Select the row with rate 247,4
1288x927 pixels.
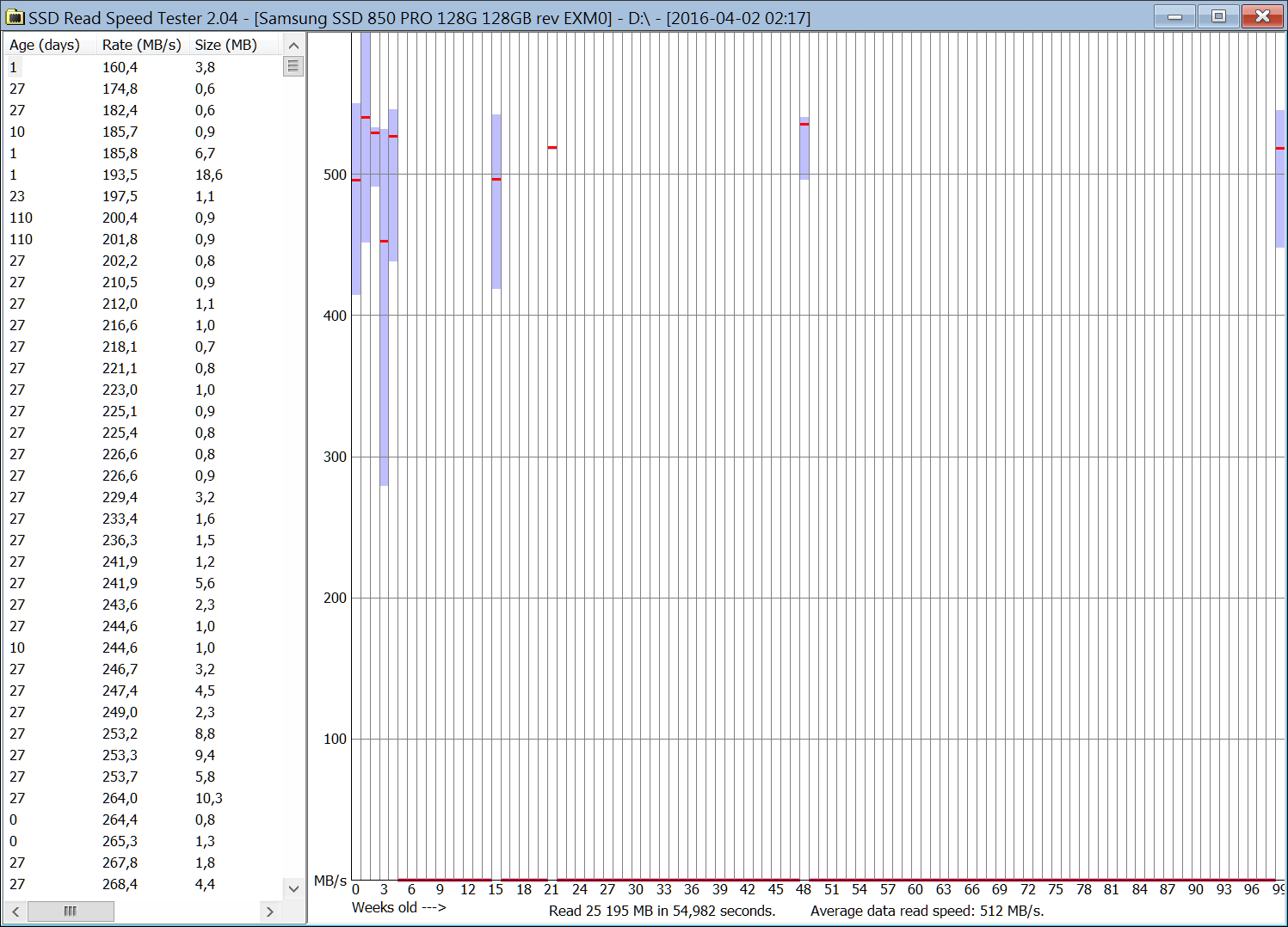[144, 691]
